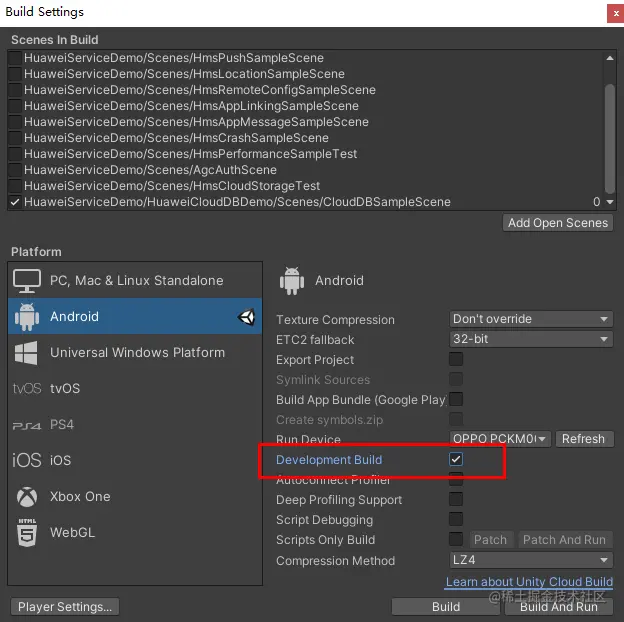Viewport: 624px width, 622px height.
Task: Click the Unity logo on Android row
Action: click(246, 317)
